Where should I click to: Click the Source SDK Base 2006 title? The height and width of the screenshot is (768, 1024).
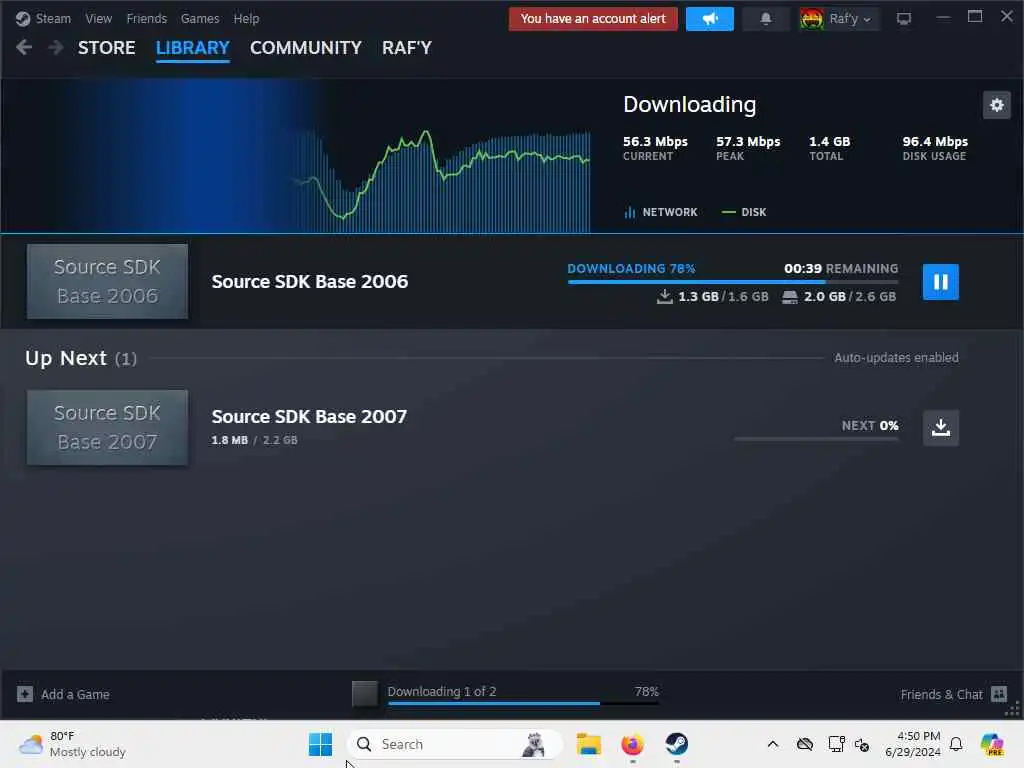310,281
